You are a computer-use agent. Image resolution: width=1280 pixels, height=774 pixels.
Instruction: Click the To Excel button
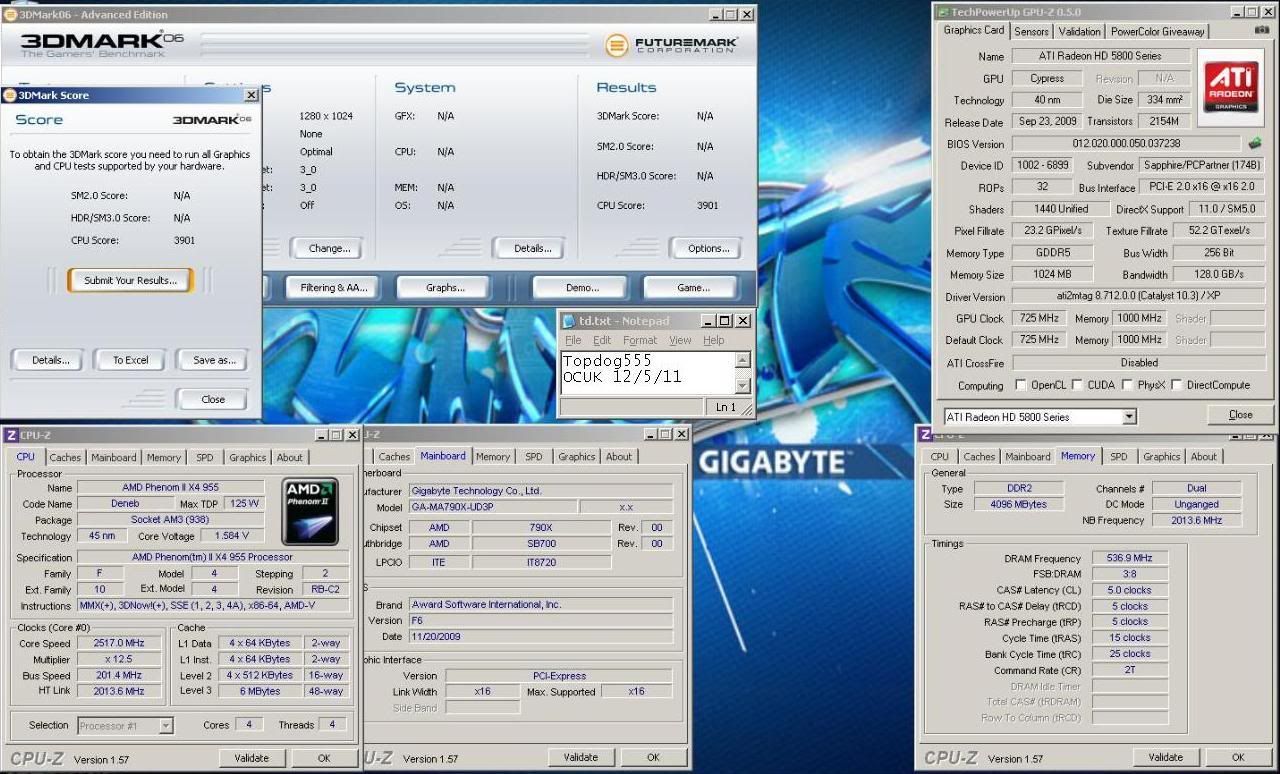click(130, 360)
